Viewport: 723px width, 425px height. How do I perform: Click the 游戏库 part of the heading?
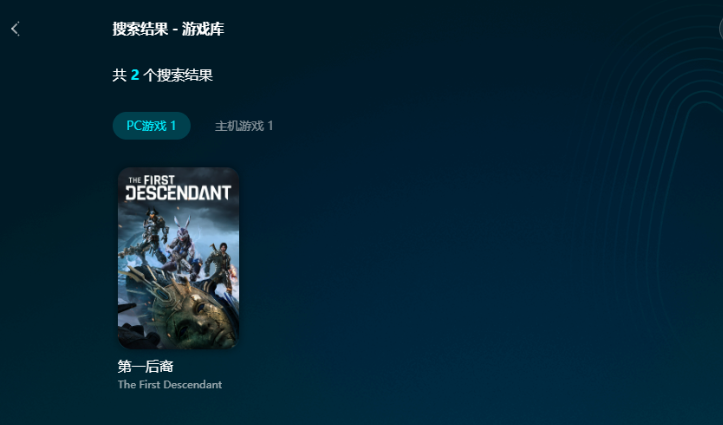point(203,29)
